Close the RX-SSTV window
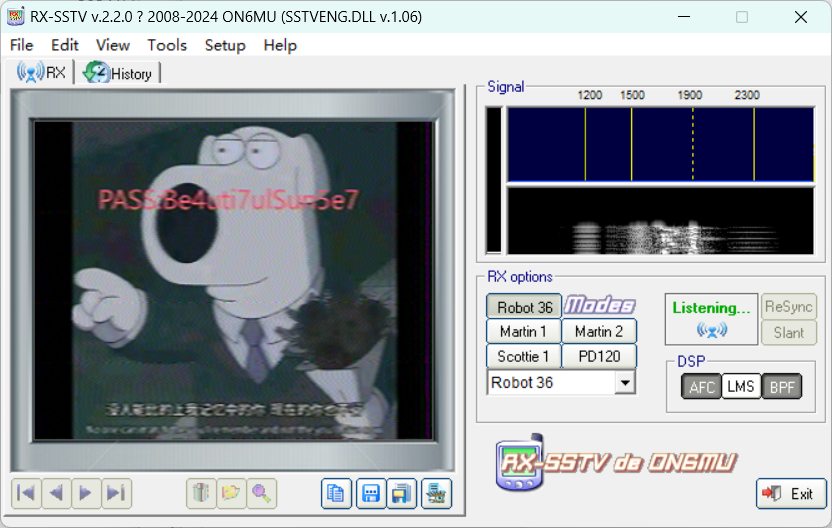 (801, 17)
